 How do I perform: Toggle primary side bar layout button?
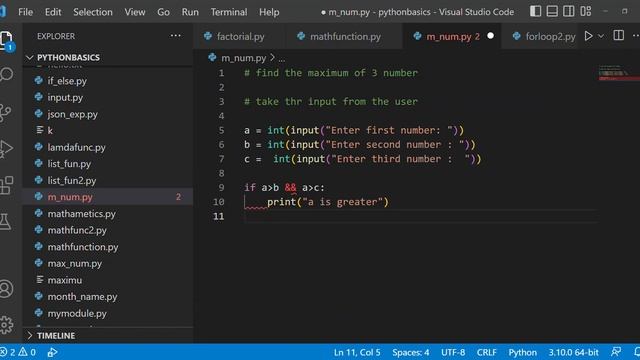coord(536,11)
